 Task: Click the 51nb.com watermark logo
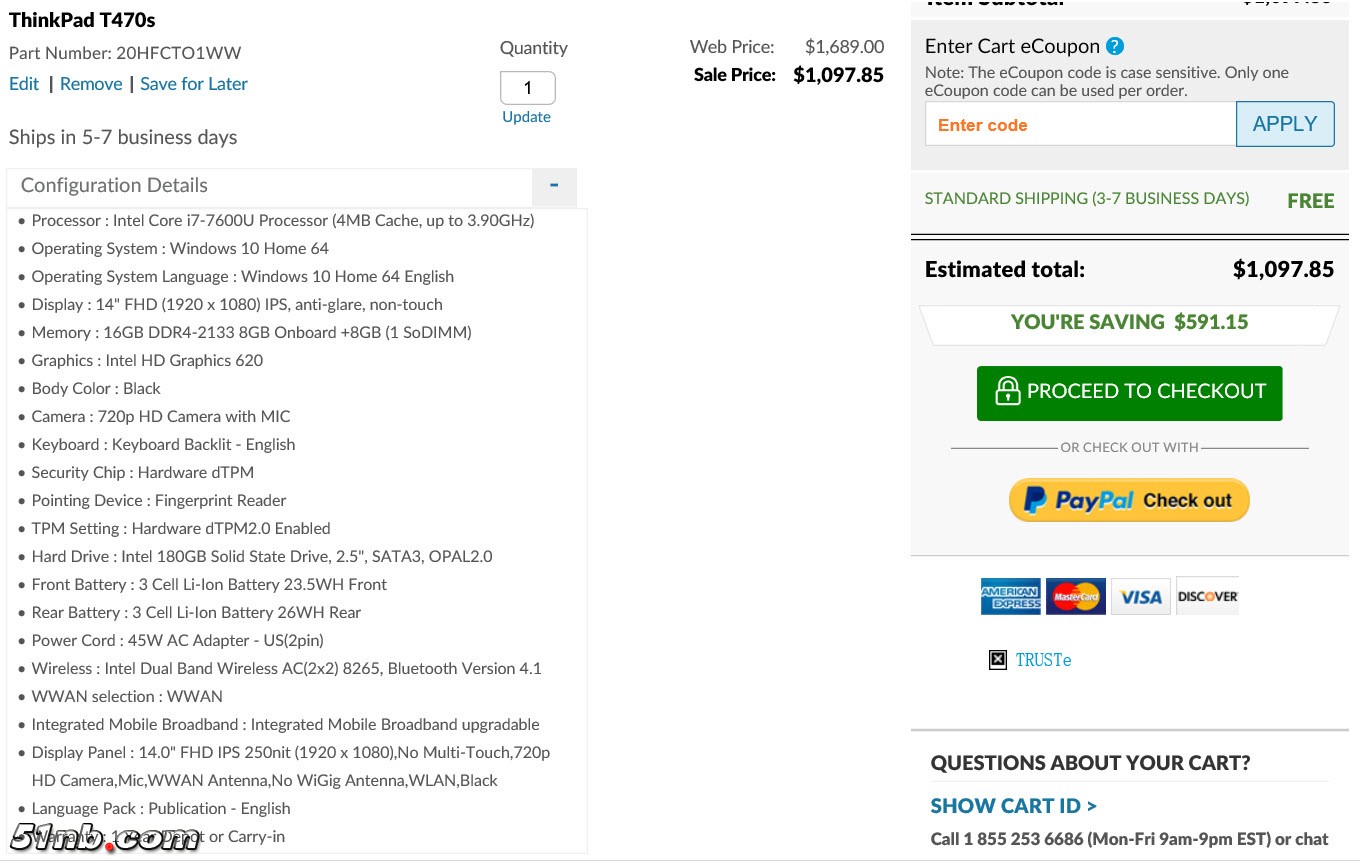(105, 836)
